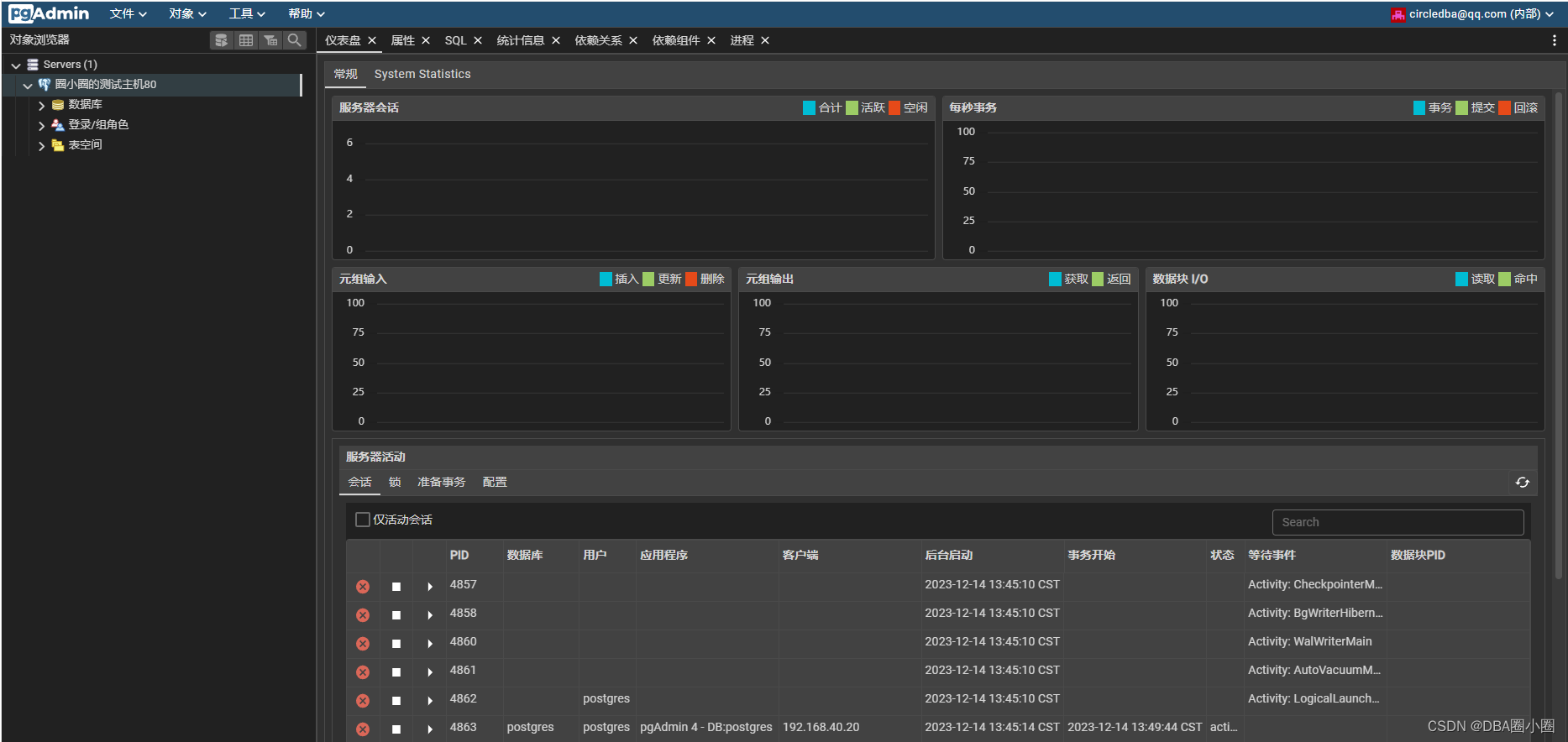This screenshot has height=742, width=1568.
Task: Expand the 数据库 tree node
Action: (x=41, y=106)
